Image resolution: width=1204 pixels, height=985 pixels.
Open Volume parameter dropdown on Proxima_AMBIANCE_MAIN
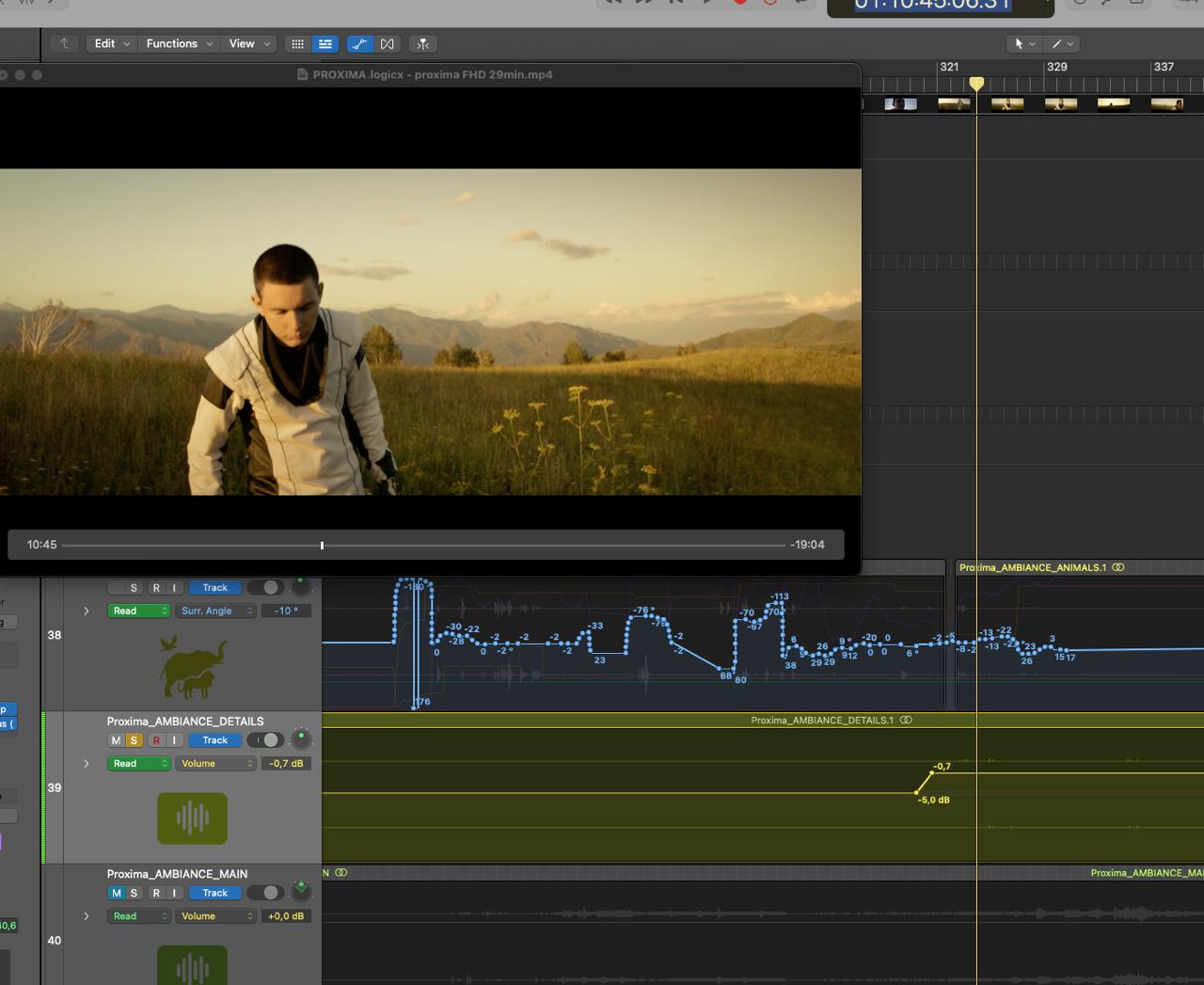coord(215,915)
